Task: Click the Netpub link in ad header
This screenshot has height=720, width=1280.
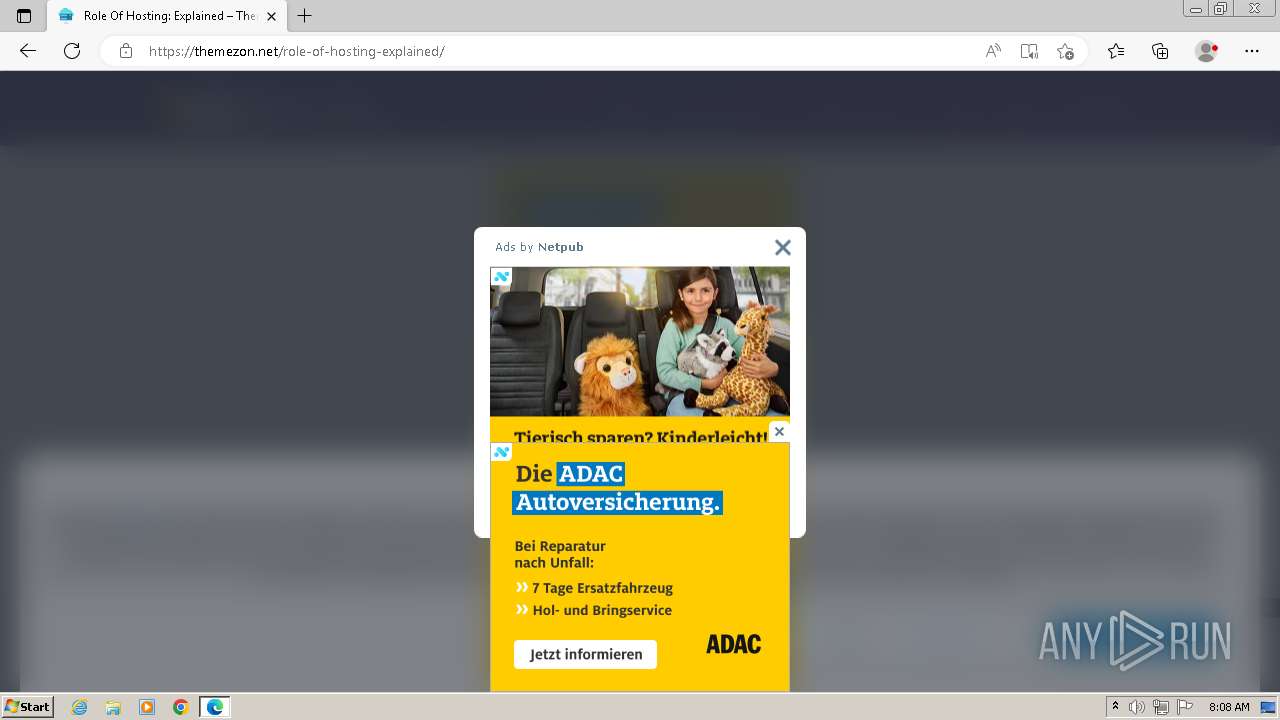Action: [x=561, y=247]
